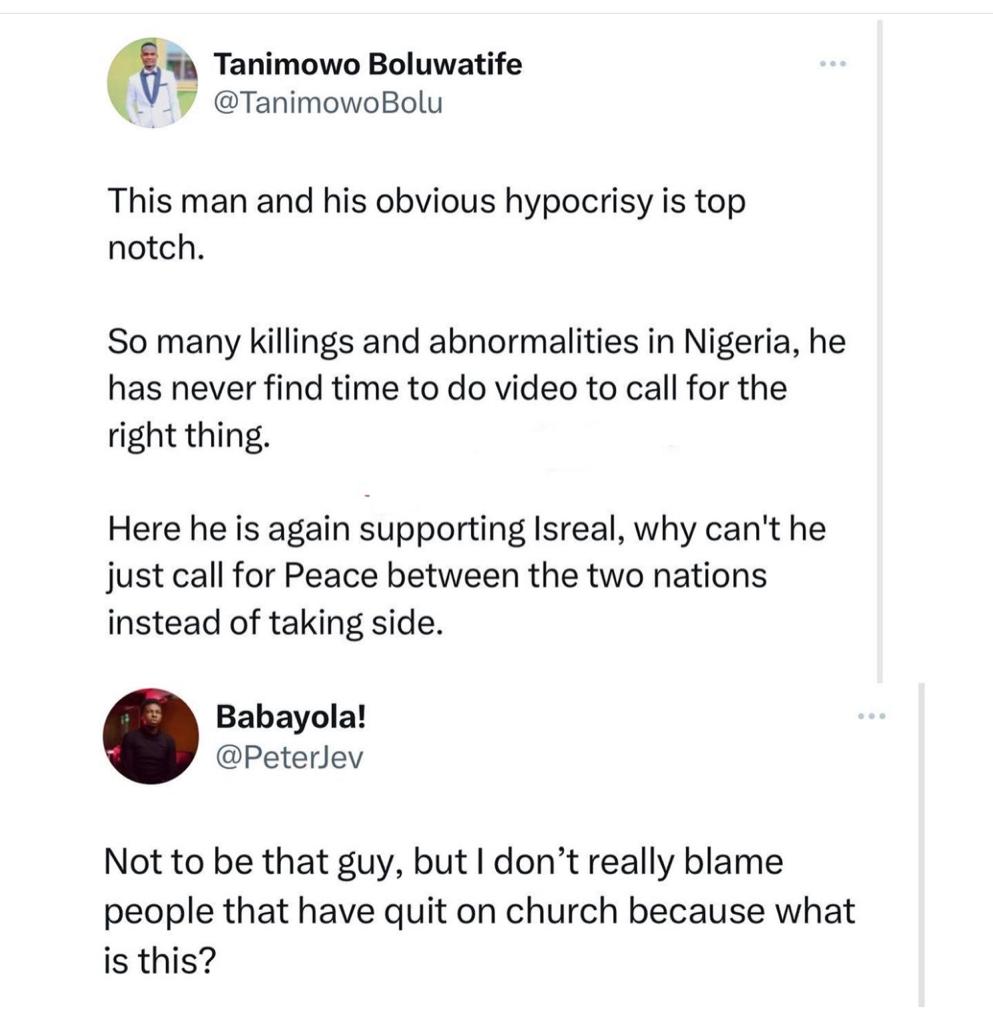This screenshot has height=1024, width=993.
Task: Click the "obvious hypocrisy is top notch" paragraph
Action: tap(427, 223)
